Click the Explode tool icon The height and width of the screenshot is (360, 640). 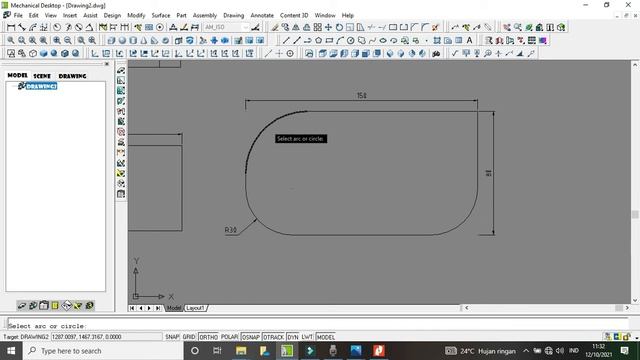click(x=436, y=27)
